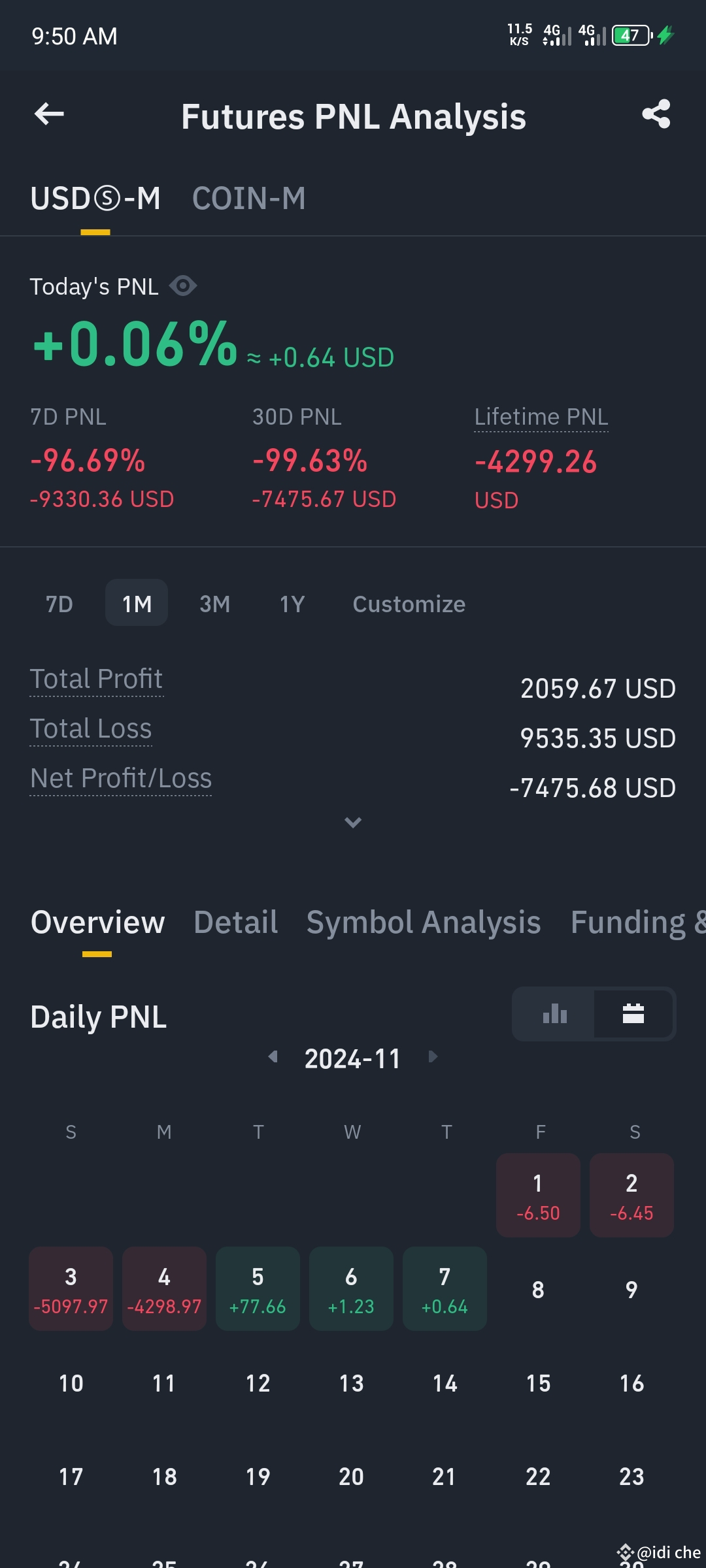706x1568 pixels.
Task: Select the USDⓈ-M tab
Action: (x=95, y=199)
